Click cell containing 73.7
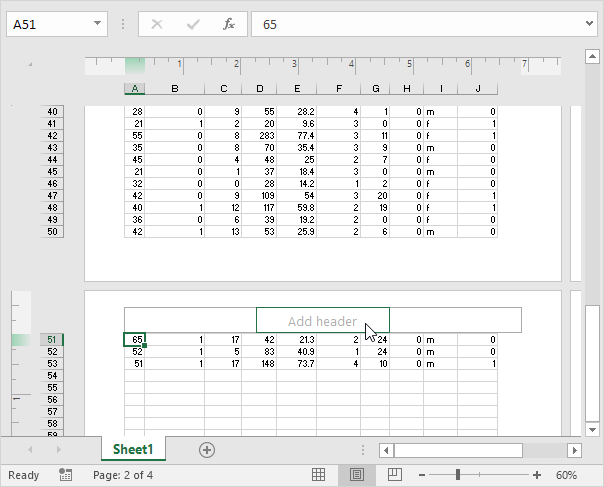Screen dimensions: 604x487 pos(297,363)
